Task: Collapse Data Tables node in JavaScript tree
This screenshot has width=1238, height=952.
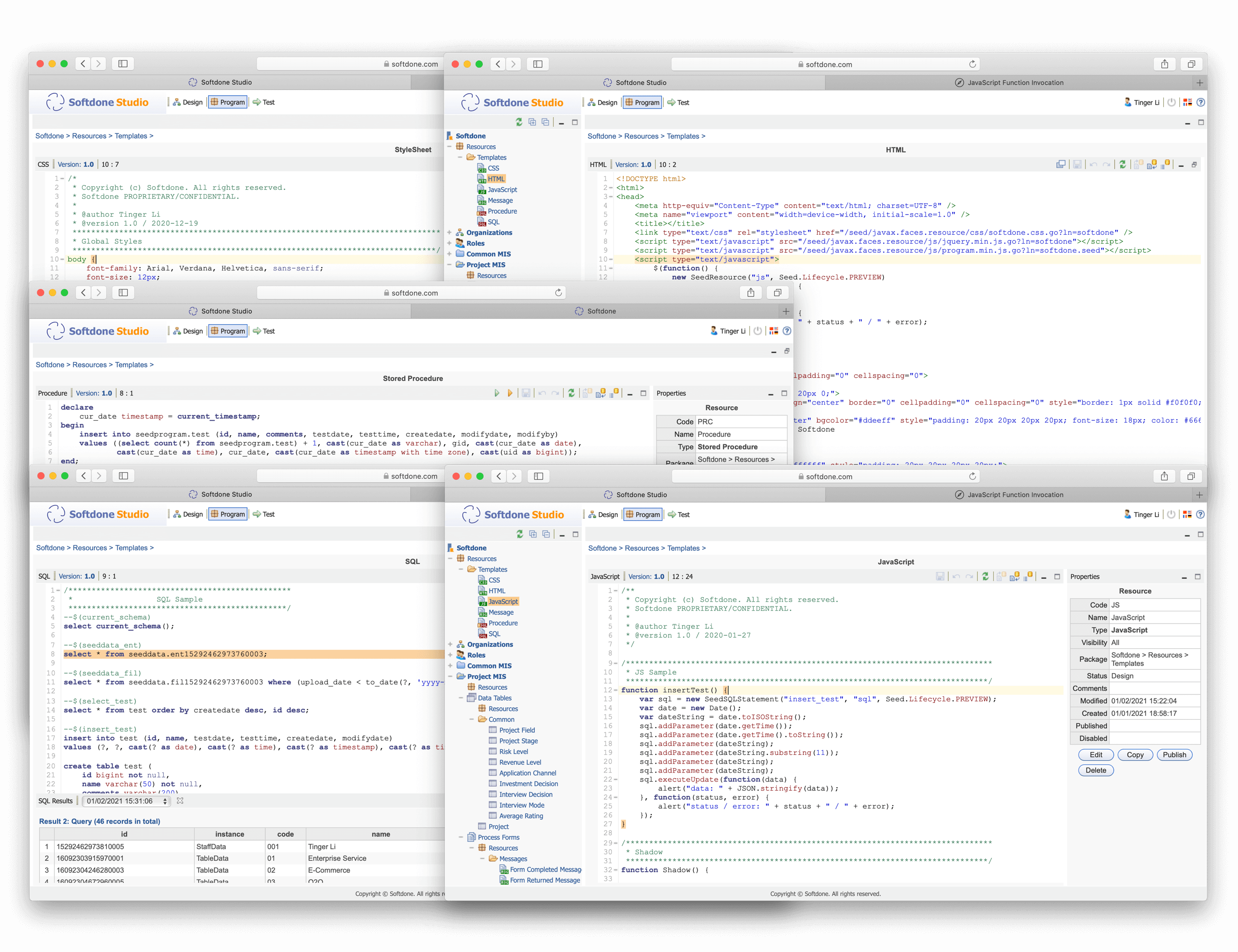Action: 461,698
